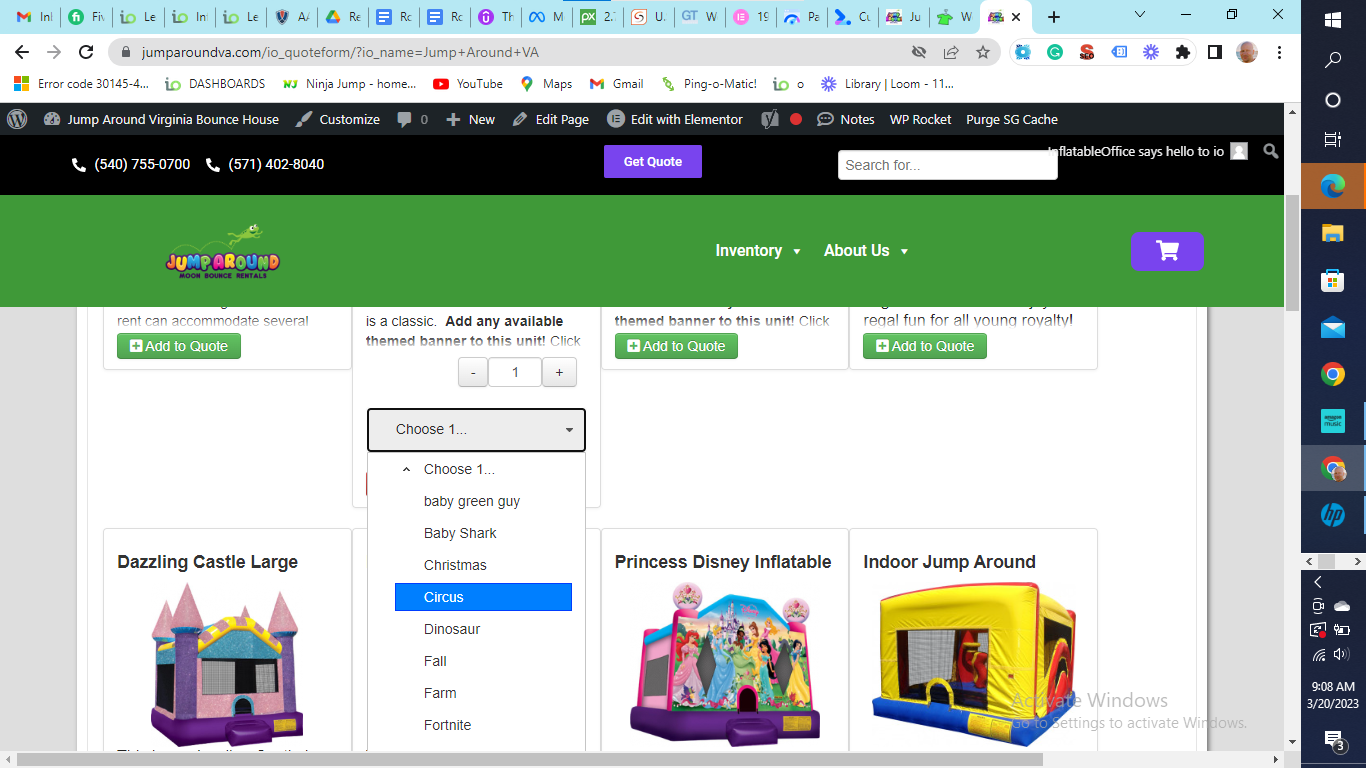Screen dimensions: 1366x768
Task: Pick the Dinosaur banner option
Action: tap(452, 629)
